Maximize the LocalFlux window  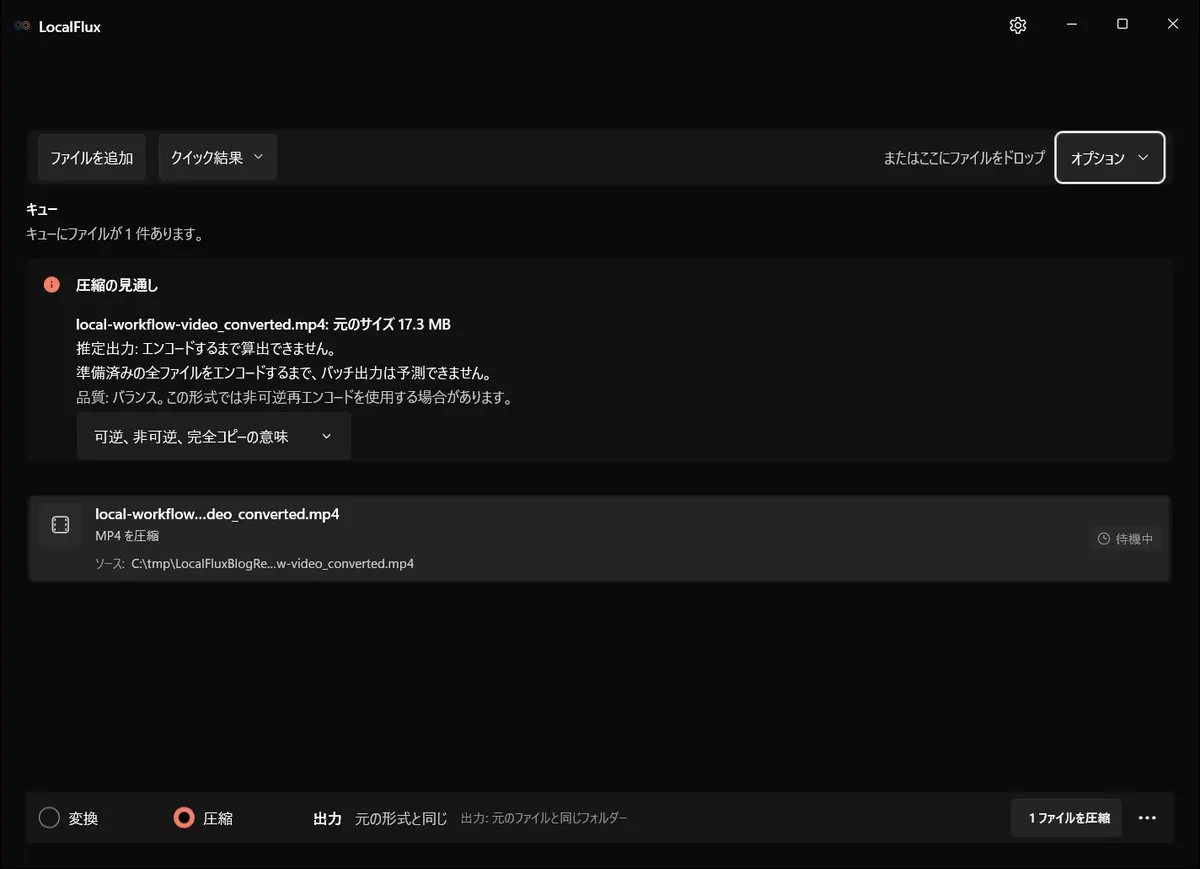tap(1122, 25)
